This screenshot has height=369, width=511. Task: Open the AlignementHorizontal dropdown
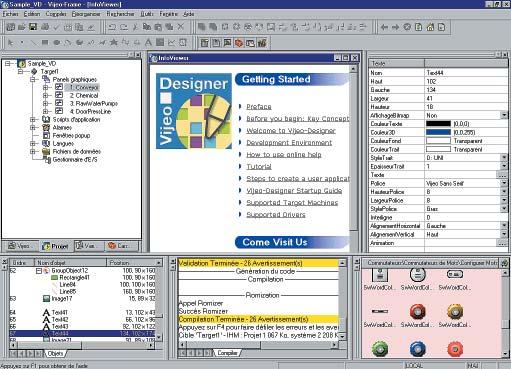(x=504, y=226)
